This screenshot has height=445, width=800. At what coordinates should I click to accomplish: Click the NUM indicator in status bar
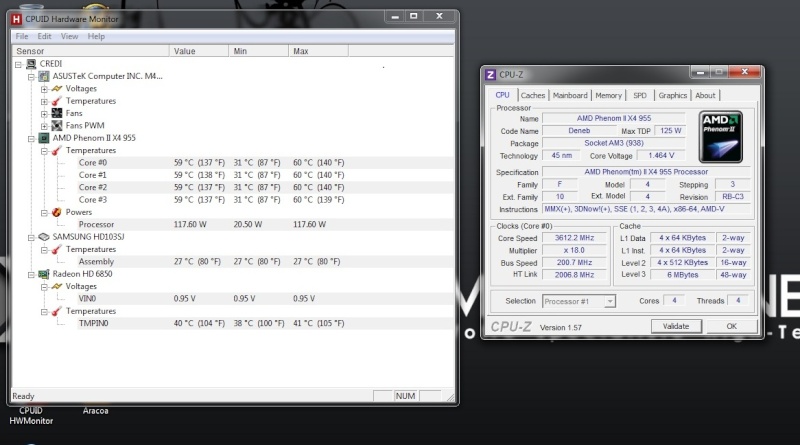[x=405, y=396]
